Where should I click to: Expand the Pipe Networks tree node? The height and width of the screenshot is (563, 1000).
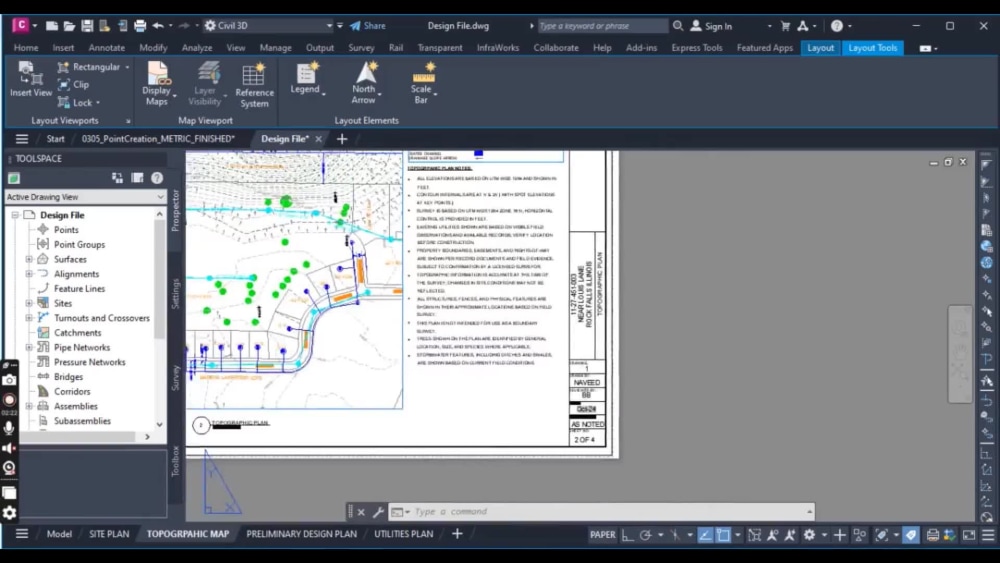tap(30, 348)
